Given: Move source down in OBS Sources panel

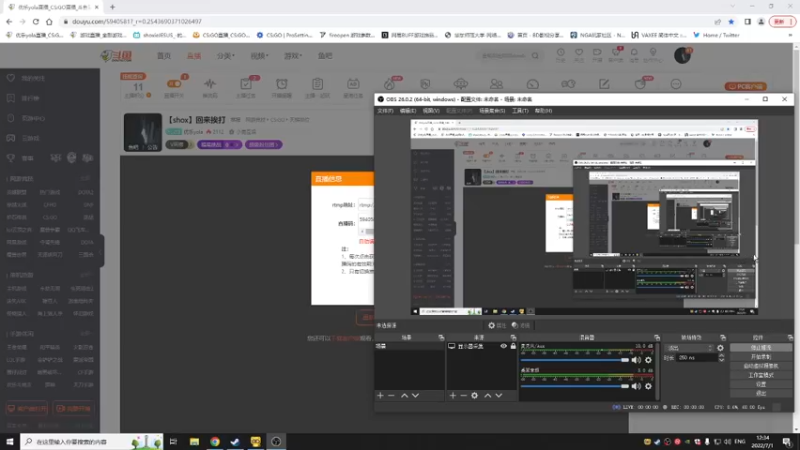Looking at the screenshot, I should coord(499,395).
